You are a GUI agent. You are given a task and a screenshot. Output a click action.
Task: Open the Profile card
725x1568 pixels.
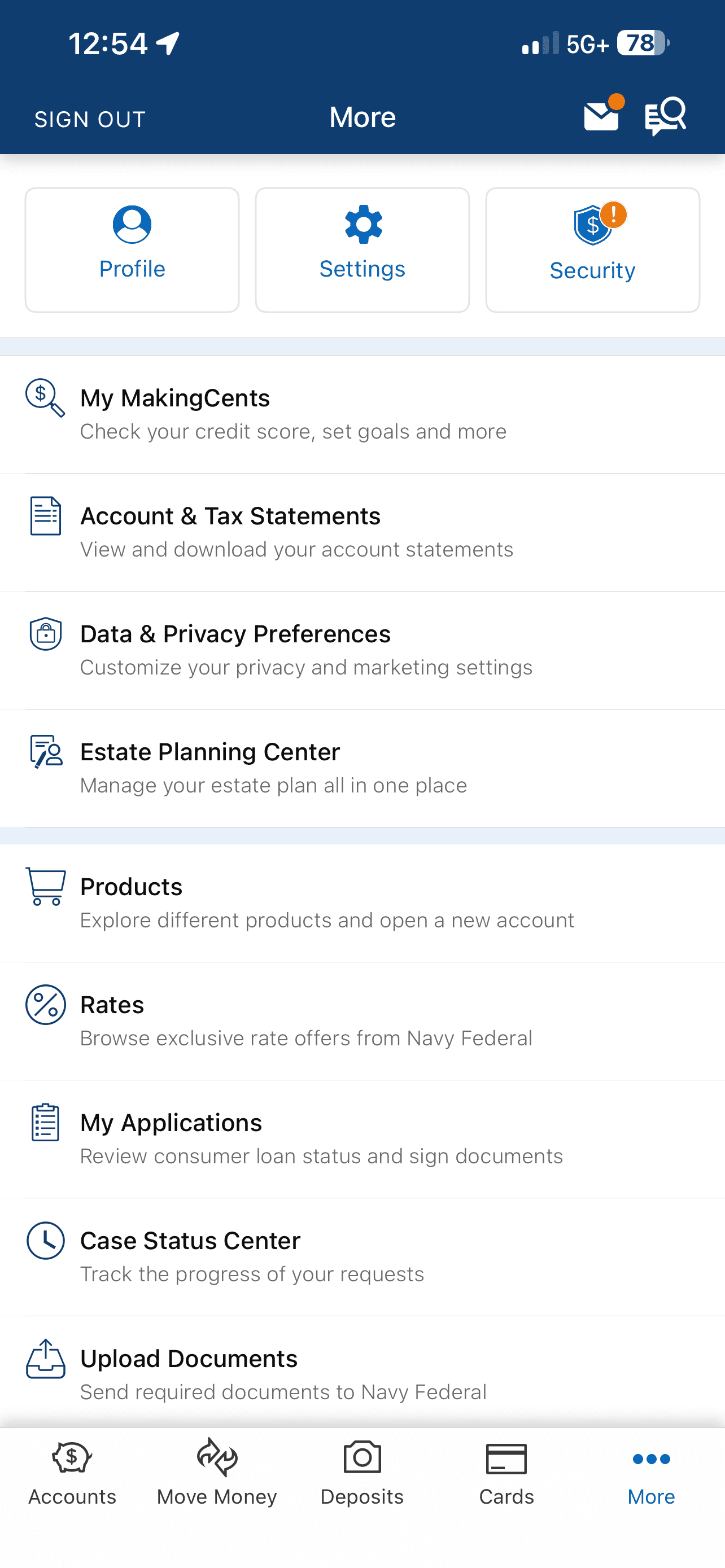(x=132, y=249)
